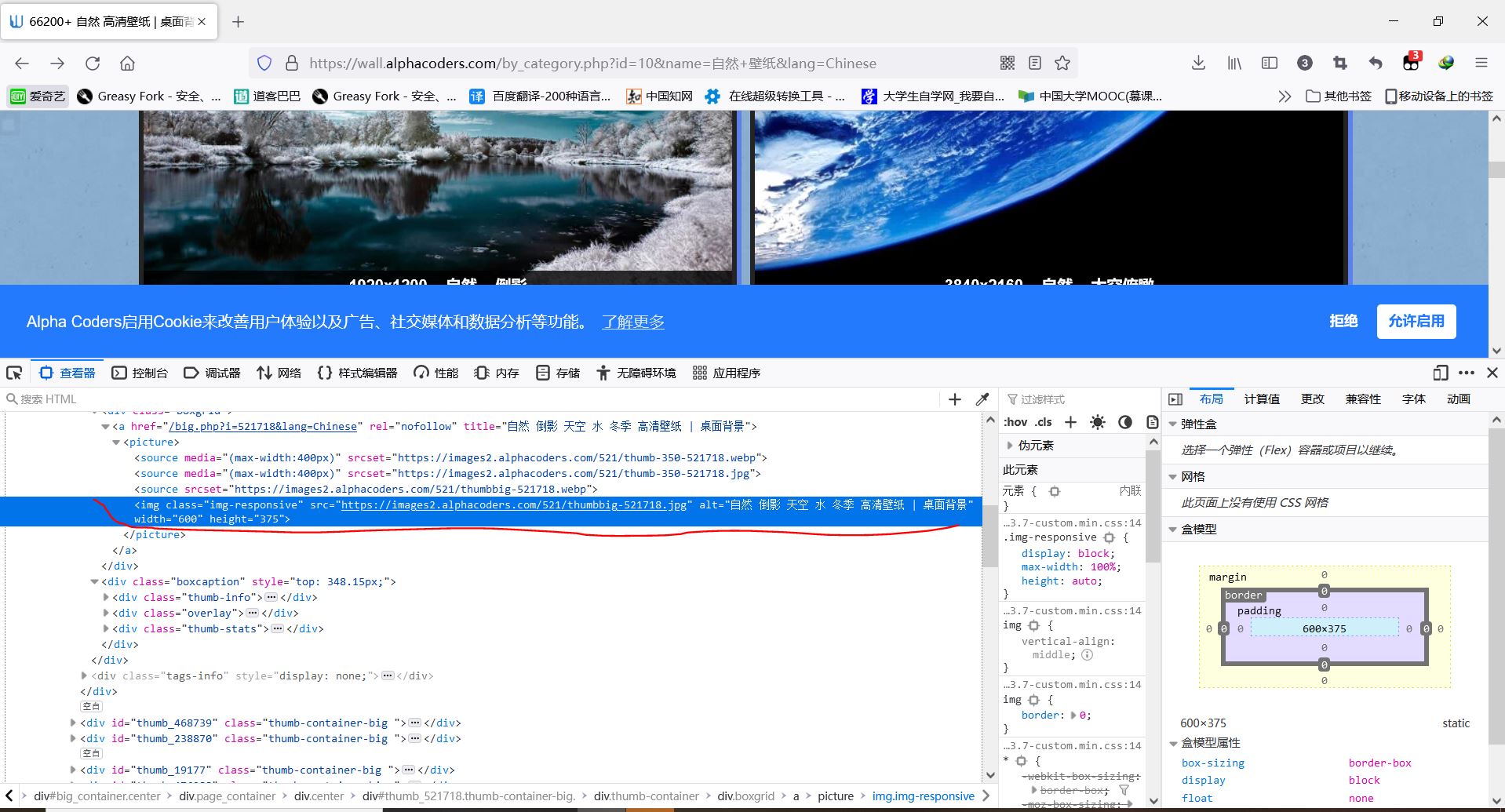This screenshot has width=1505, height=812.
Task: Open devtools more options menu
Action: point(1466,373)
